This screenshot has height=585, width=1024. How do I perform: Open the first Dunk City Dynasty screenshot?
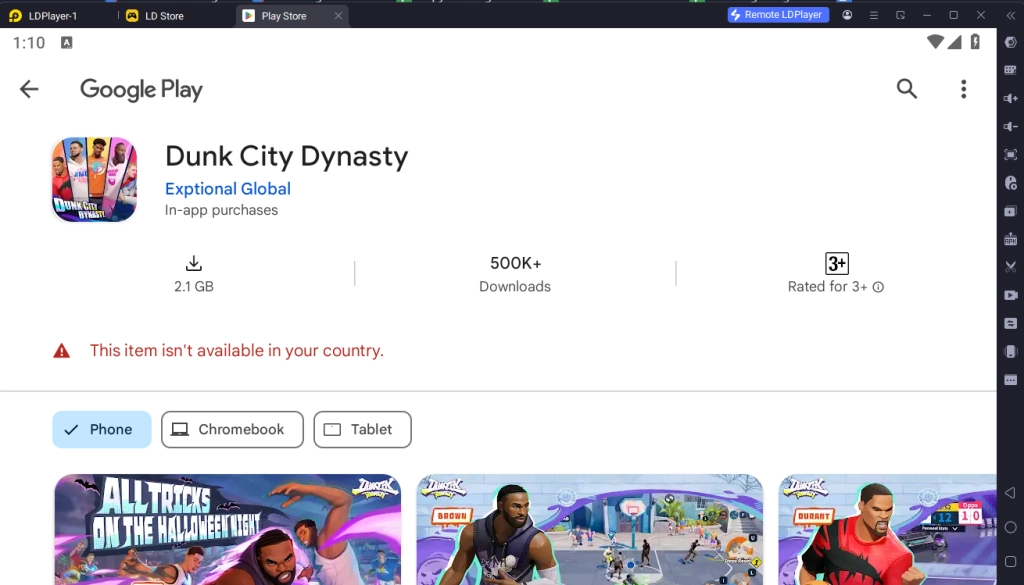click(228, 529)
